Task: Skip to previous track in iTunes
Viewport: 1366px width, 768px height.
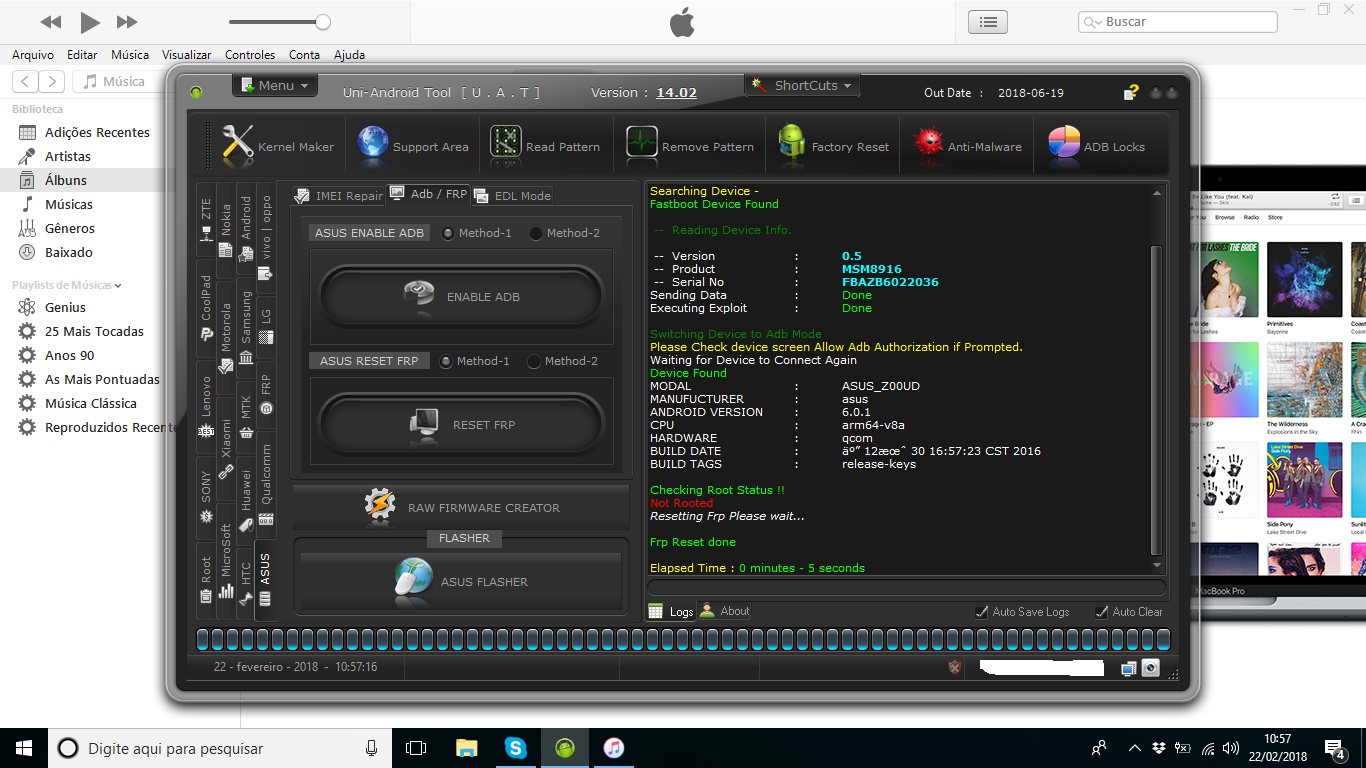Action: [51, 22]
